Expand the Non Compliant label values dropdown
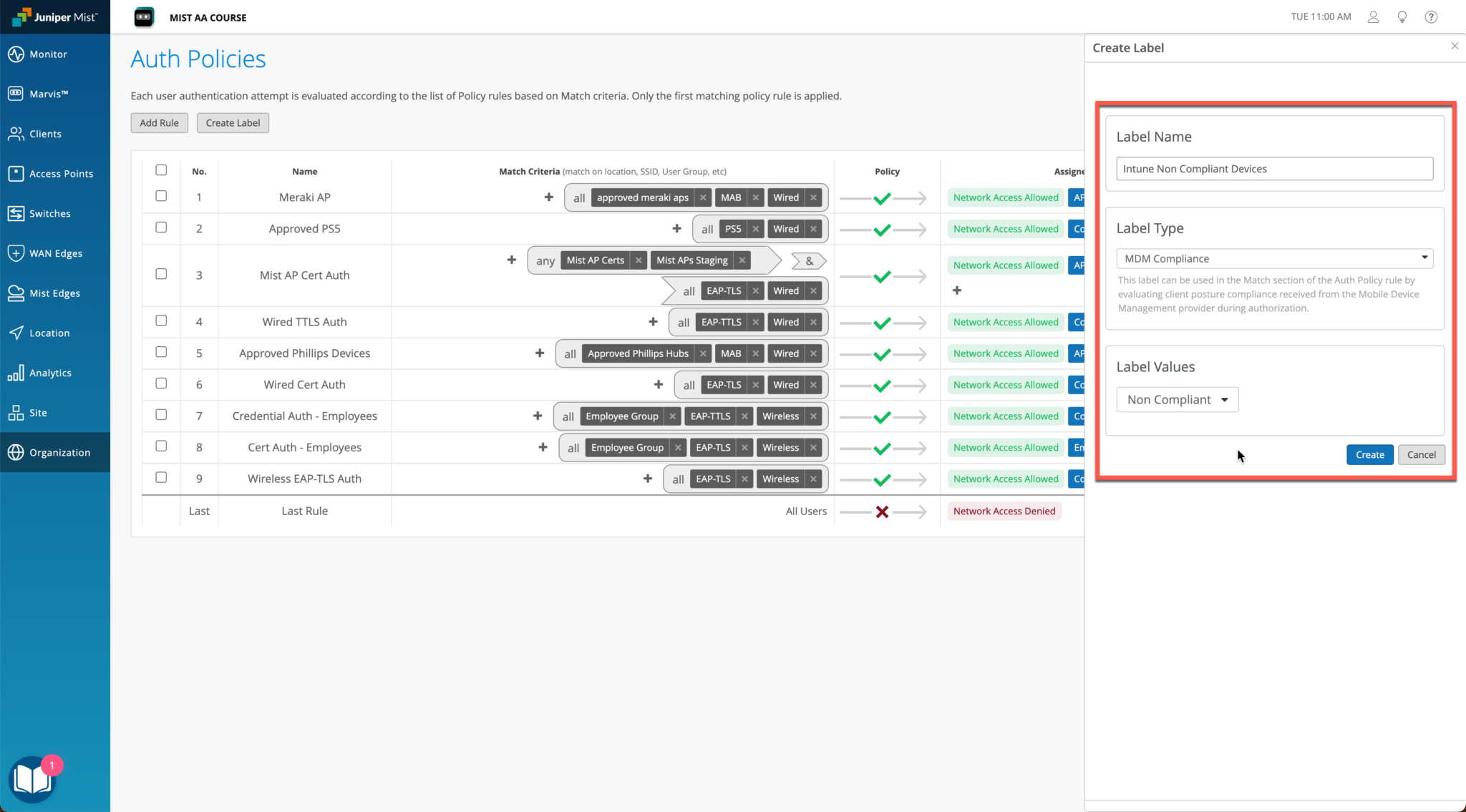Image resolution: width=1466 pixels, height=812 pixels. pos(1177,399)
